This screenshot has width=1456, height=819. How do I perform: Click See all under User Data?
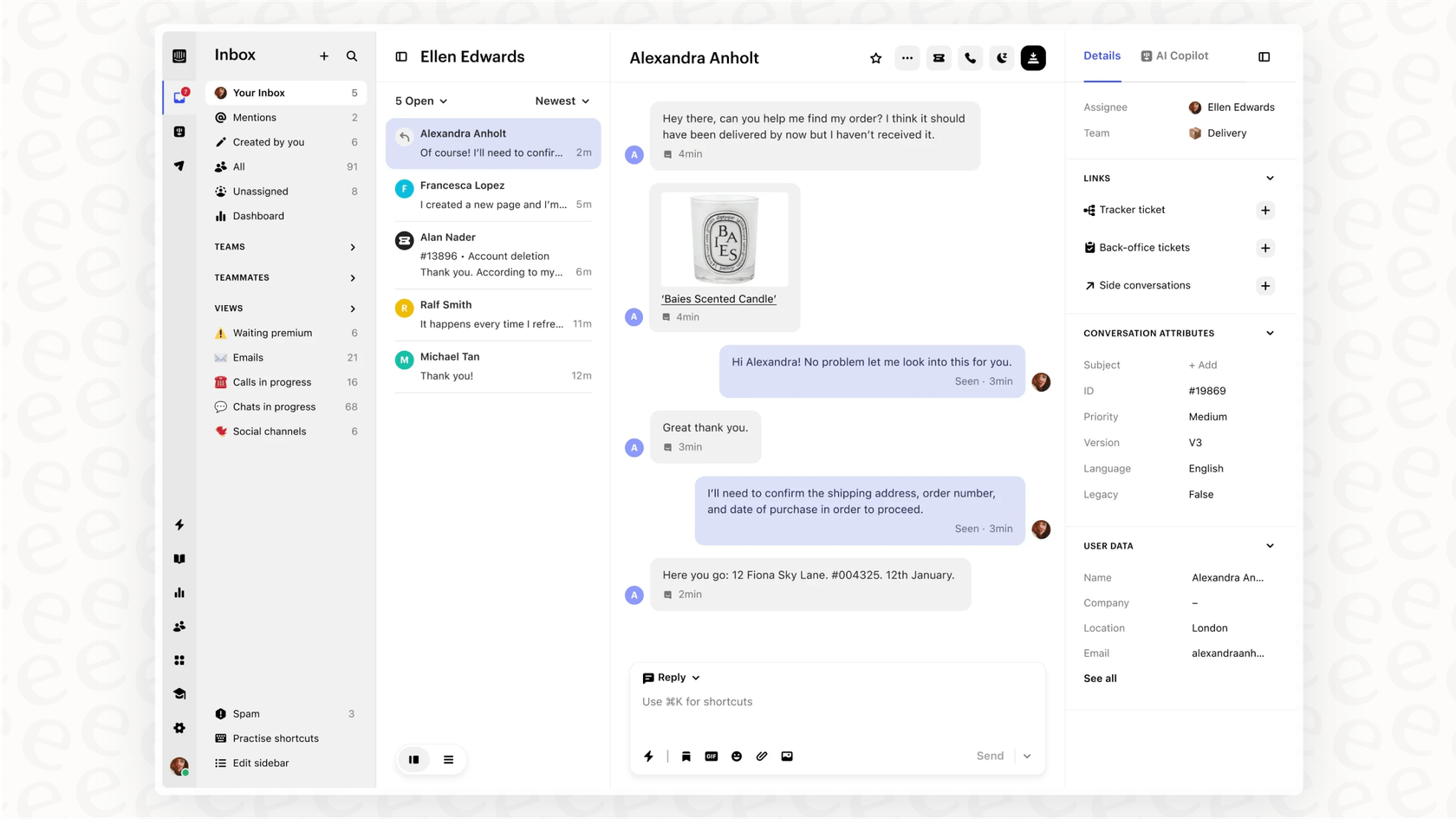coord(1100,679)
